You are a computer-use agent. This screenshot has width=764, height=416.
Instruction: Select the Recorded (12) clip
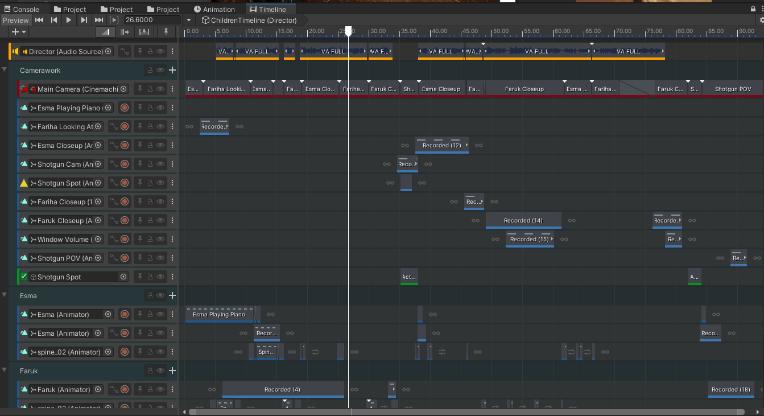pyautogui.click(x=442, y=146)
